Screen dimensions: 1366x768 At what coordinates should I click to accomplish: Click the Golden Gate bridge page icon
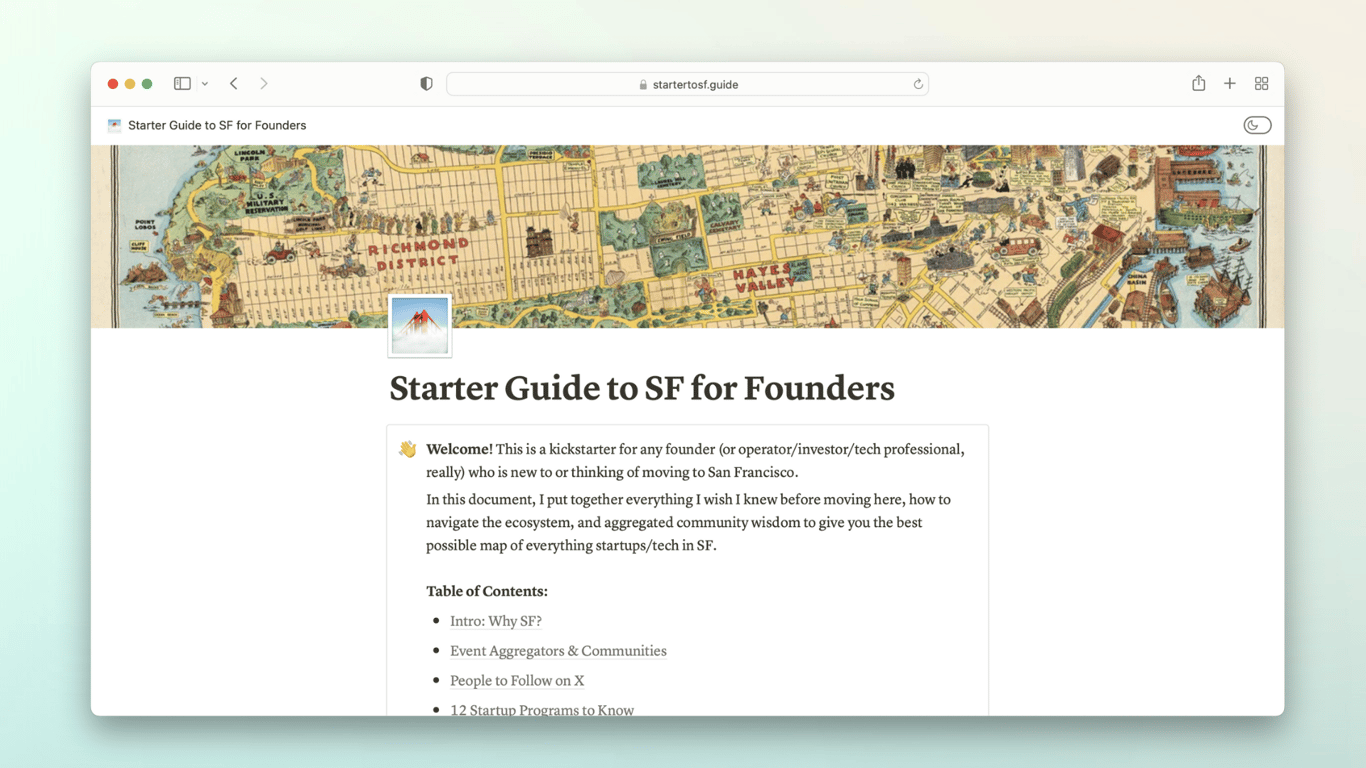(x=420, y=326)
